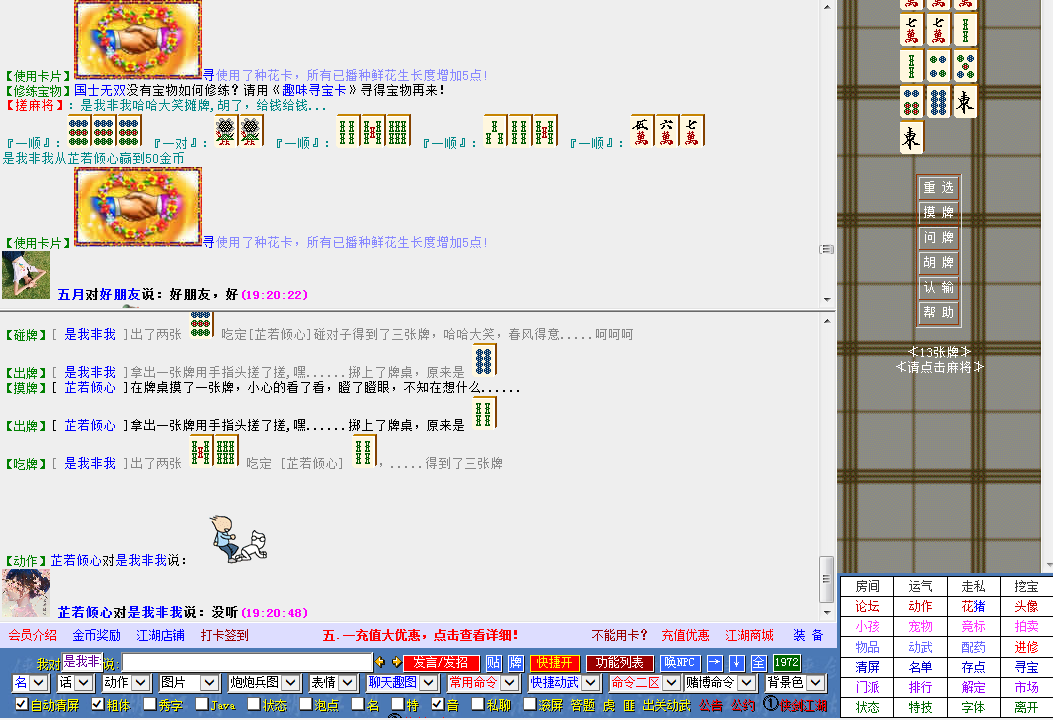This screenshot has height=720, width=1053.
Task: Open the 赌博命令 dropdown
Action: (720, 683)
